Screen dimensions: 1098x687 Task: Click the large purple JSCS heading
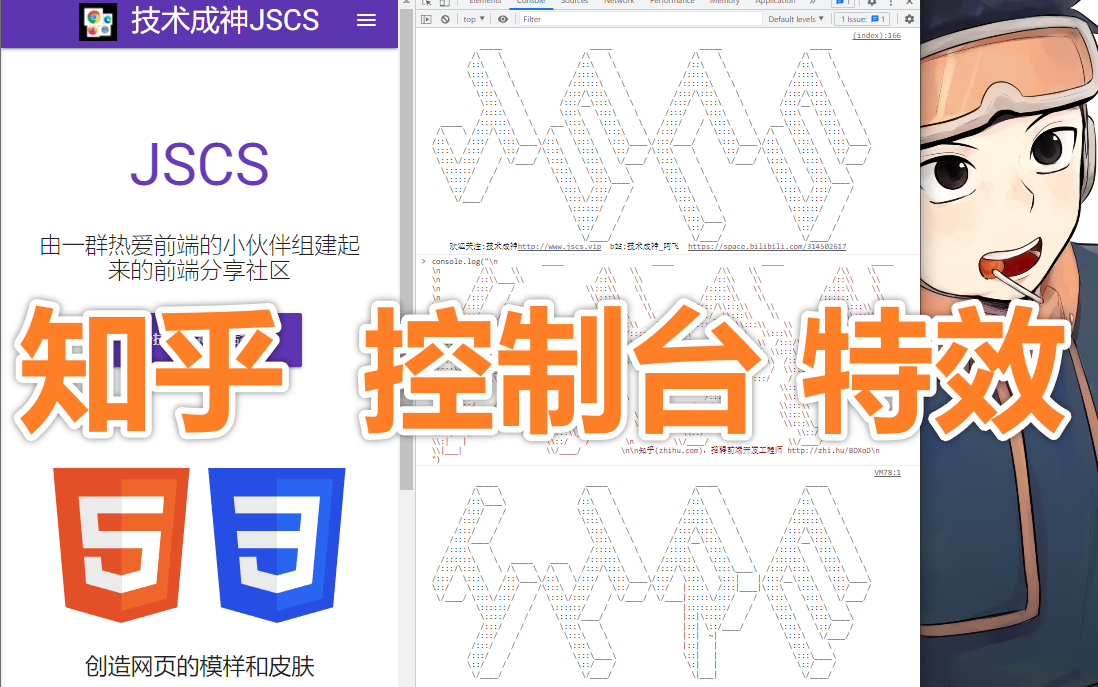coord(200,165)
